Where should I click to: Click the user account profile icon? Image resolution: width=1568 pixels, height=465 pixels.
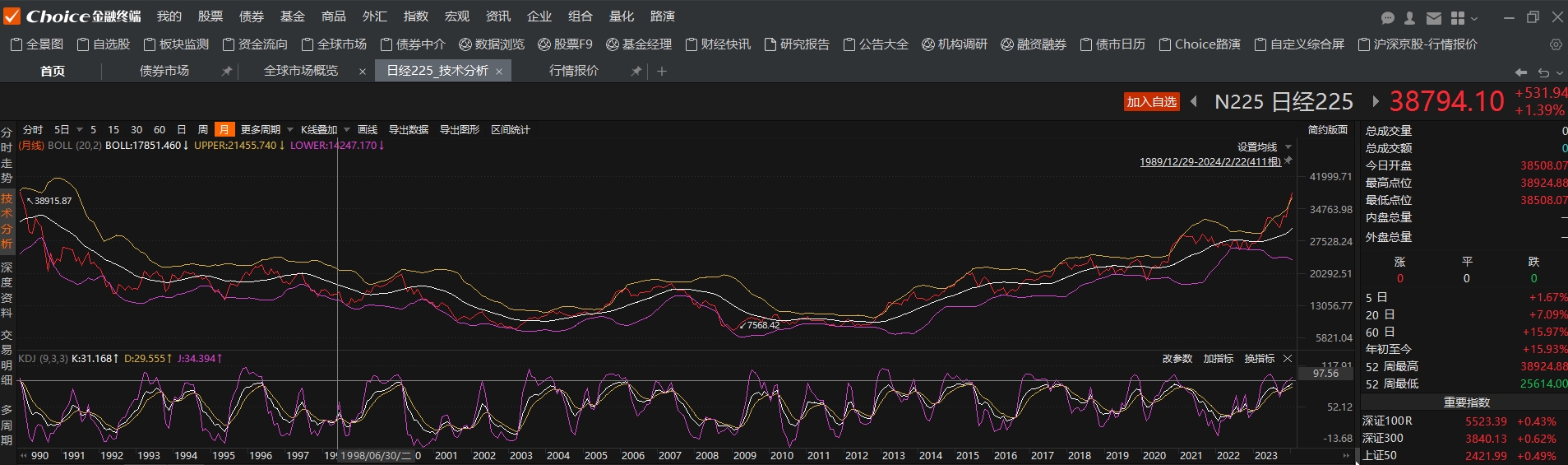click(1410, 17)
